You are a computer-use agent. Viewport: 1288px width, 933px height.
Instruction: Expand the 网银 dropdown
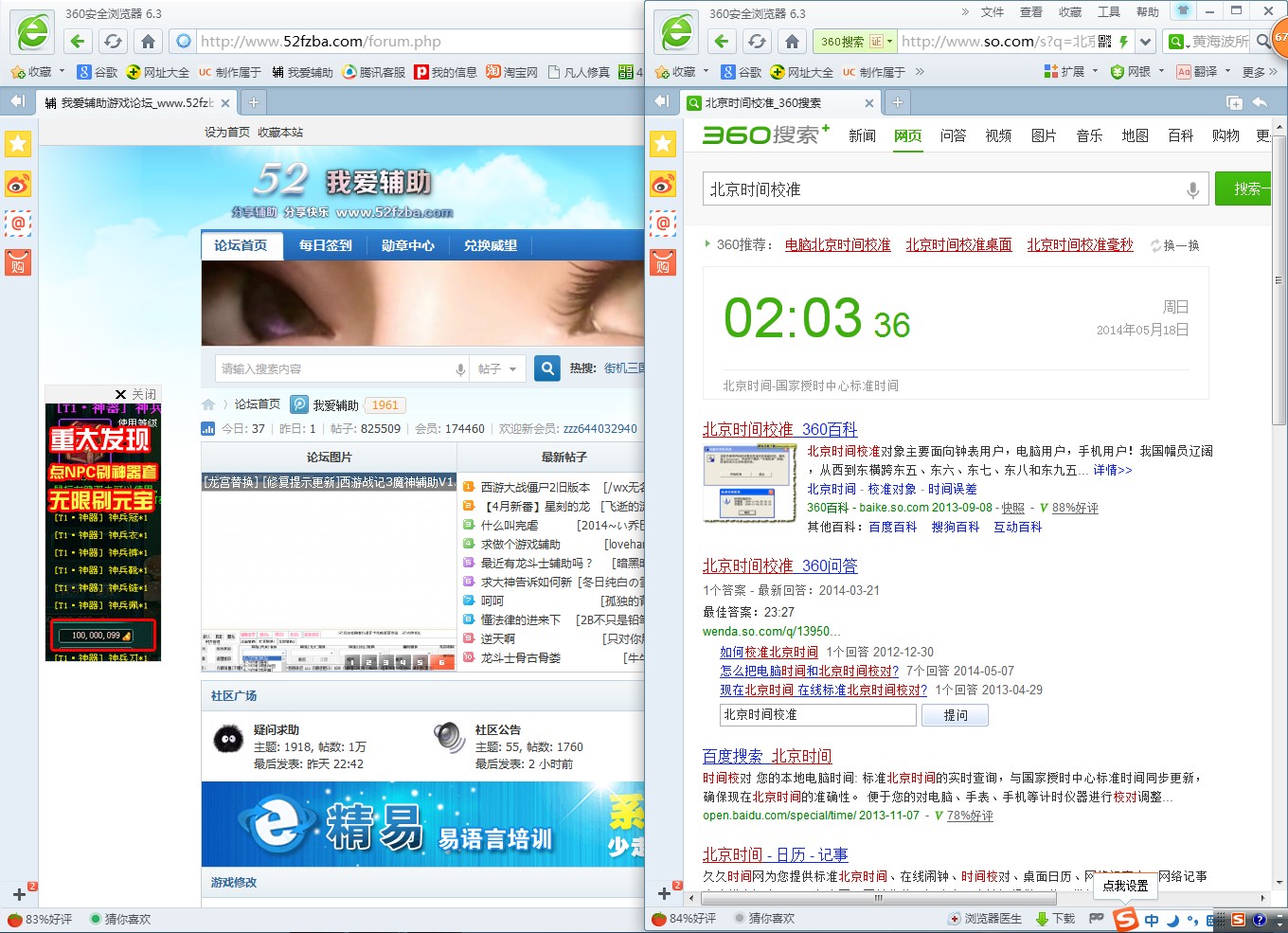click(1162, 71)
